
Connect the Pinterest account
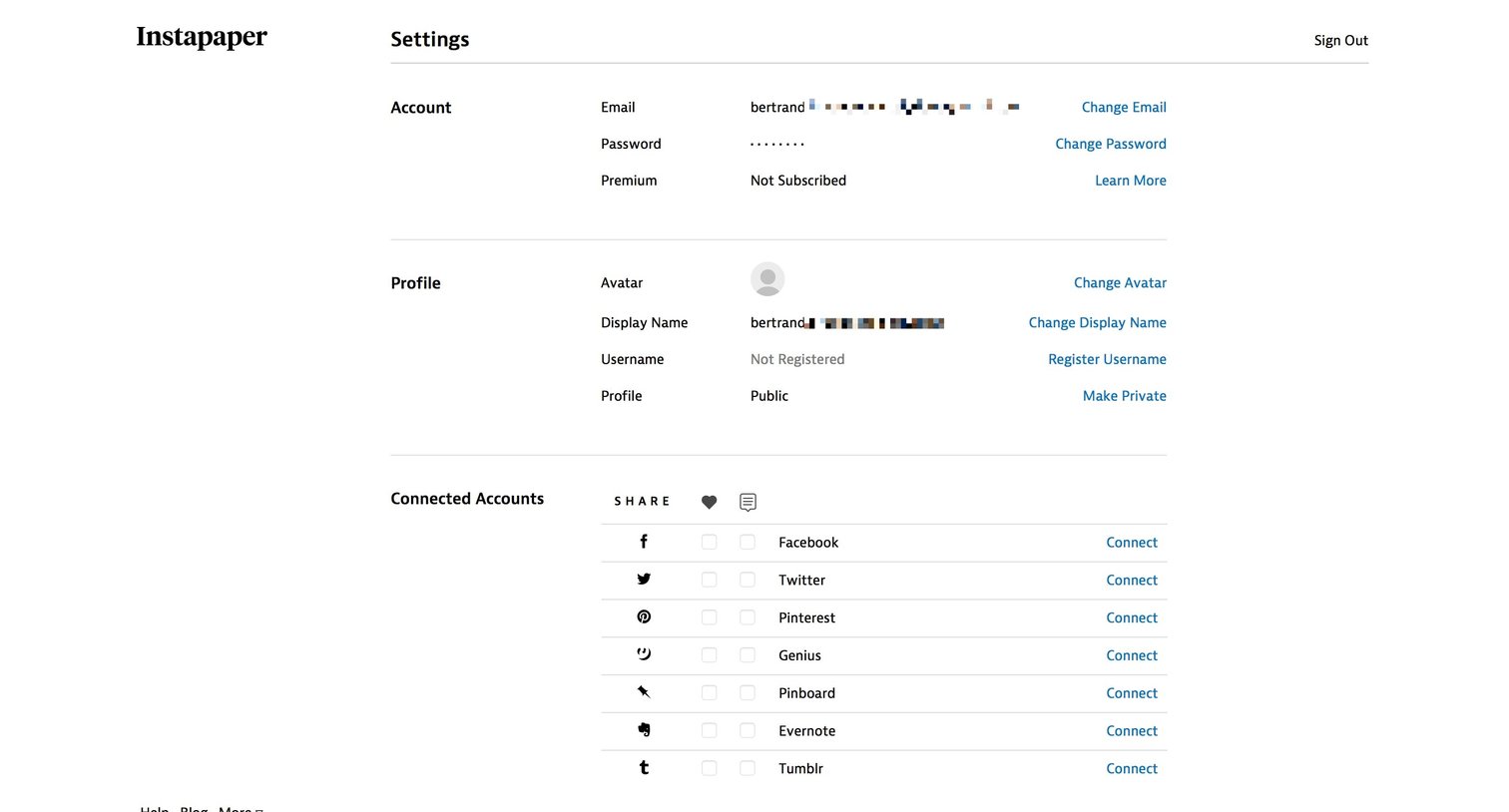point(1132,618)
